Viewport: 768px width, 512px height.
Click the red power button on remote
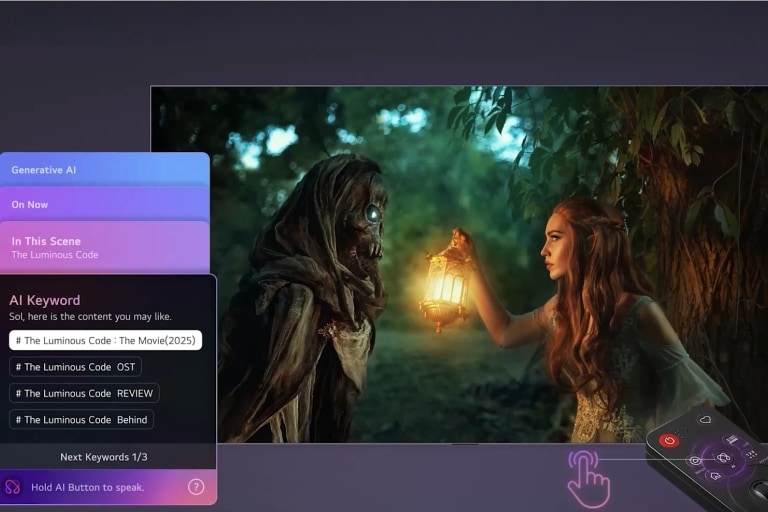(669, 440)
